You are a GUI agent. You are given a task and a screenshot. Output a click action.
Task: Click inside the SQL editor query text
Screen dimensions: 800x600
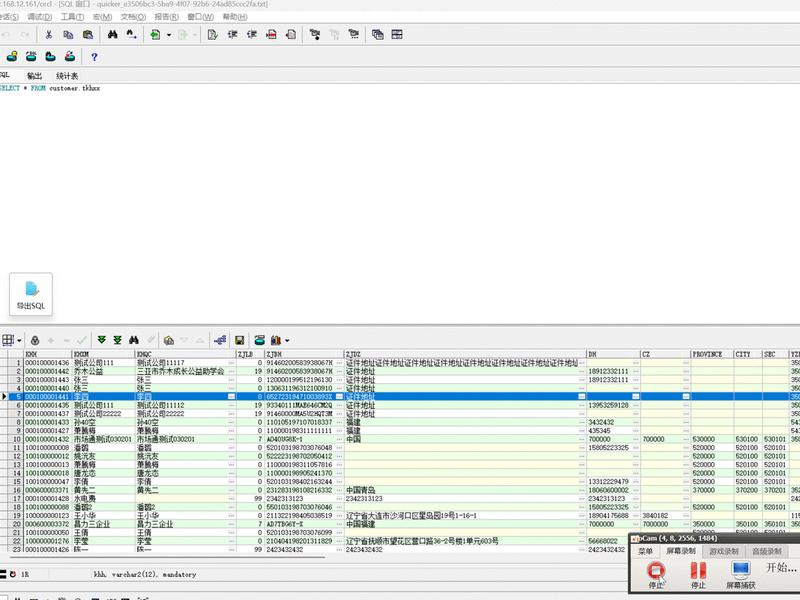pyautogui.click(x=50, y=88)
